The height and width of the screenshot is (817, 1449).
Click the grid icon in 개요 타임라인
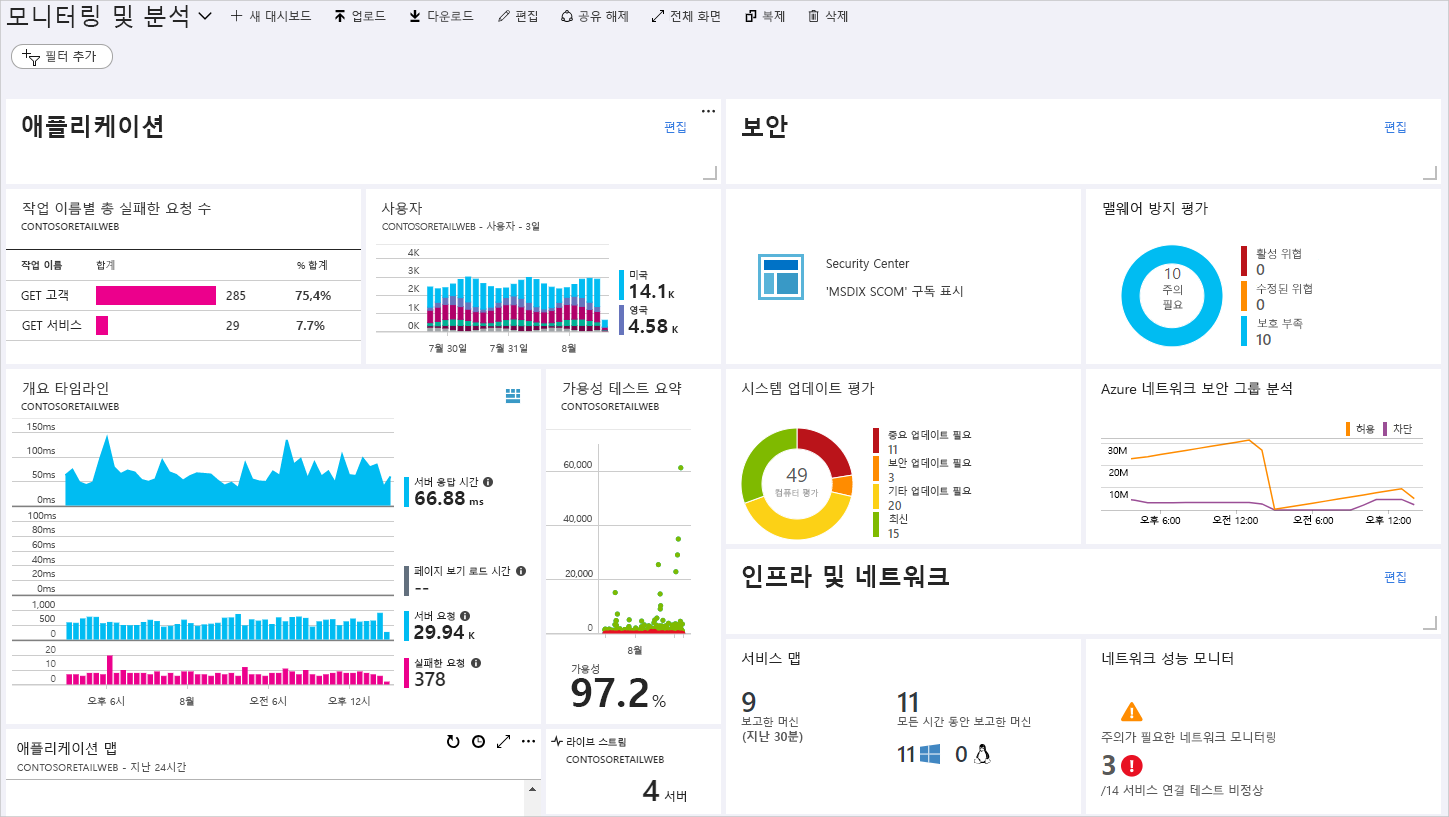pyautogui.click(x=513, y=396)
